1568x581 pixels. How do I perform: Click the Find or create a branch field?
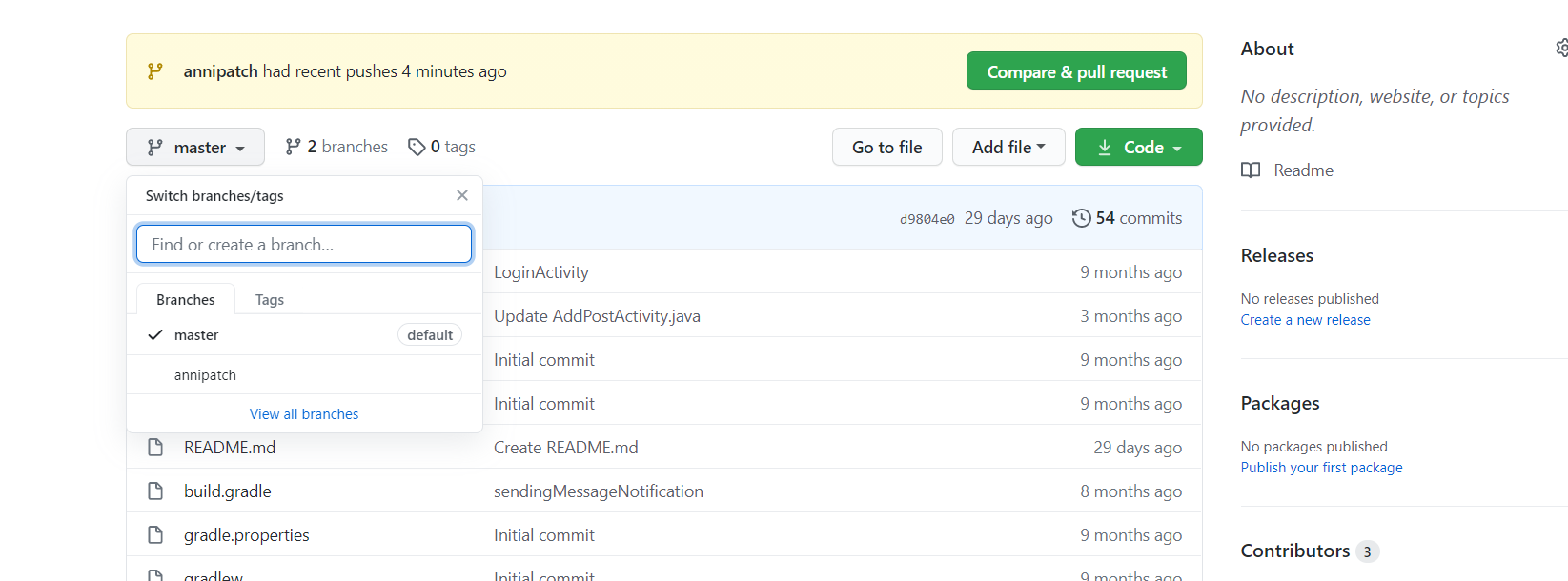304,245
